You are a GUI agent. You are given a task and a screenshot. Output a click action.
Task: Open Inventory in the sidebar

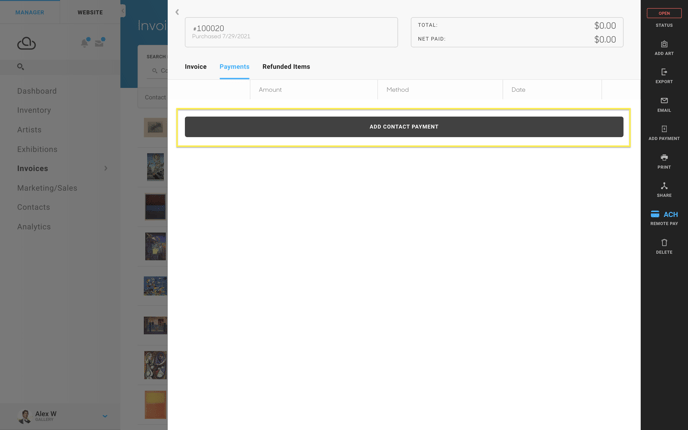[x=34, y=111]
